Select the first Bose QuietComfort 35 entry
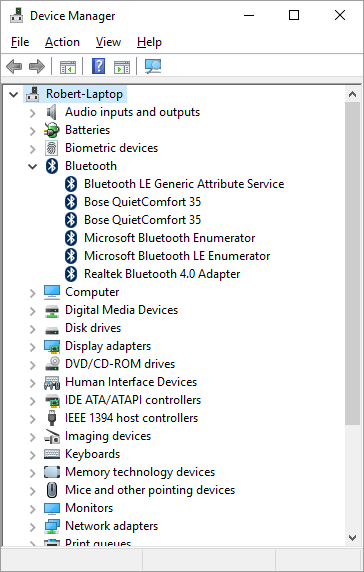The image size is (364, 572). (x=142, y=202)
